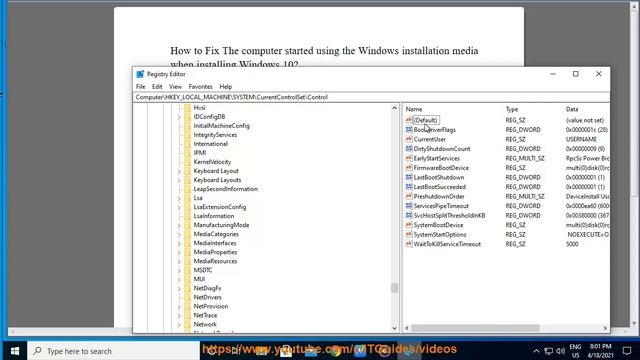Click the folder icon beside IntegrityServices
This screenshot has height=360, width=640.
[187, 135]
